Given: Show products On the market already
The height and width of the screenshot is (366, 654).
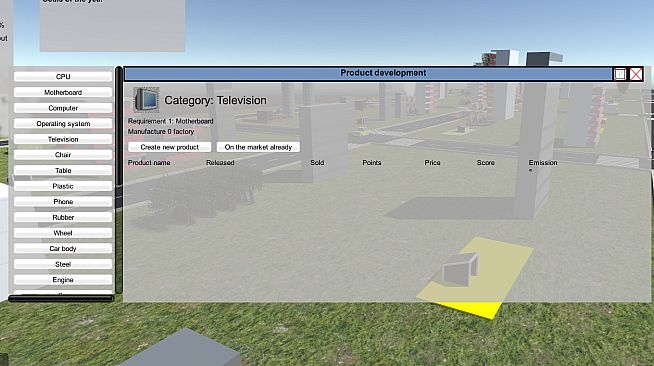Looking at the screenshot, I should click(x=258, y=147).
